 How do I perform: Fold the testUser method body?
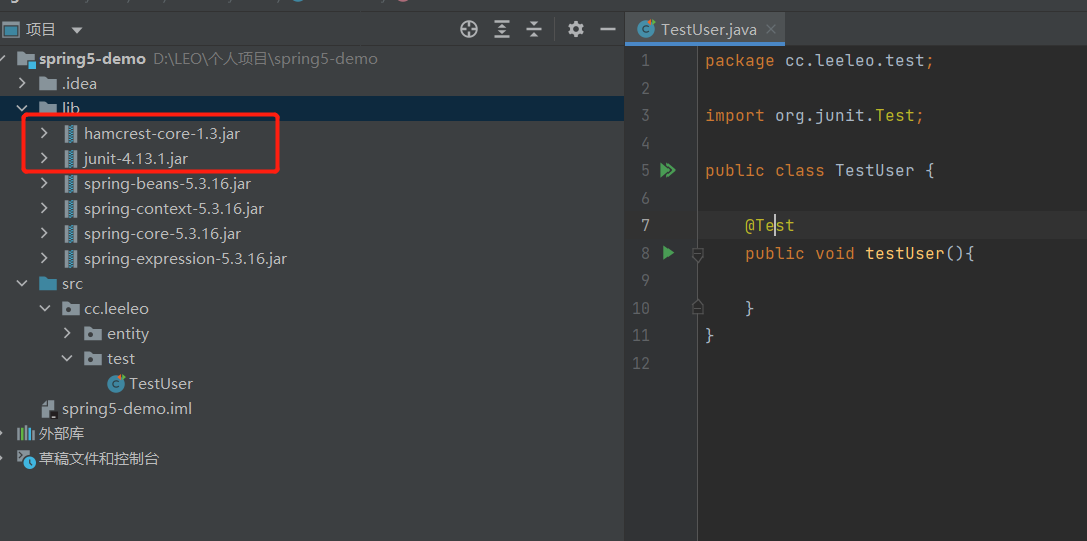pos(698,255)
